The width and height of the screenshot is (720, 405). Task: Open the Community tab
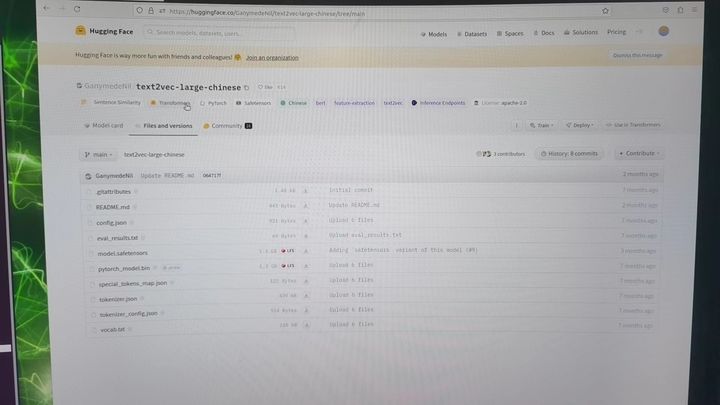coord(228,126)
